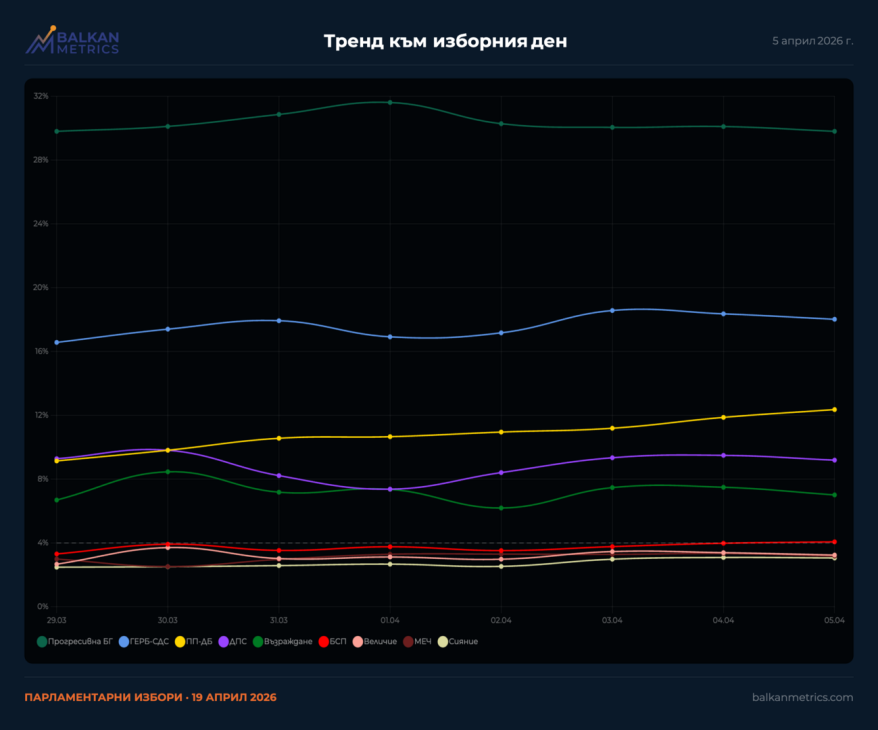Click the red БСП legend marker
This screenshot has width=878, height=730.
(x=322, y=641)
